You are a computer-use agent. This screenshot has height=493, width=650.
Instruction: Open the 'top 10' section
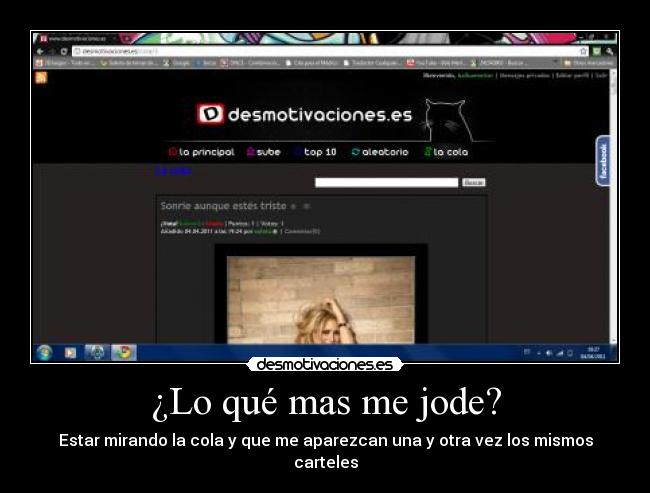pyautogui.click(x=315, y=152)
